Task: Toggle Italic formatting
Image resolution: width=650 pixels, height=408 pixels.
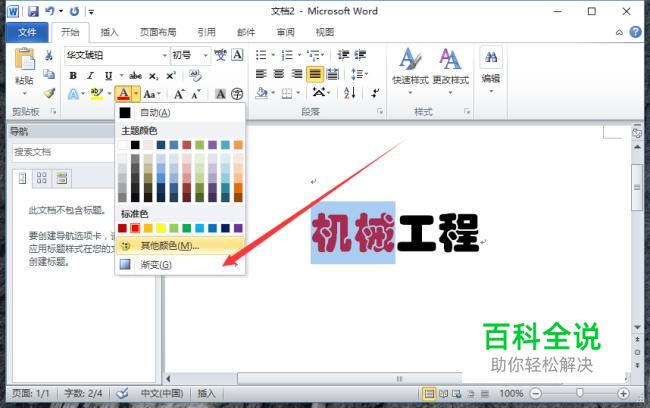Action: click(x=90, y=75)
